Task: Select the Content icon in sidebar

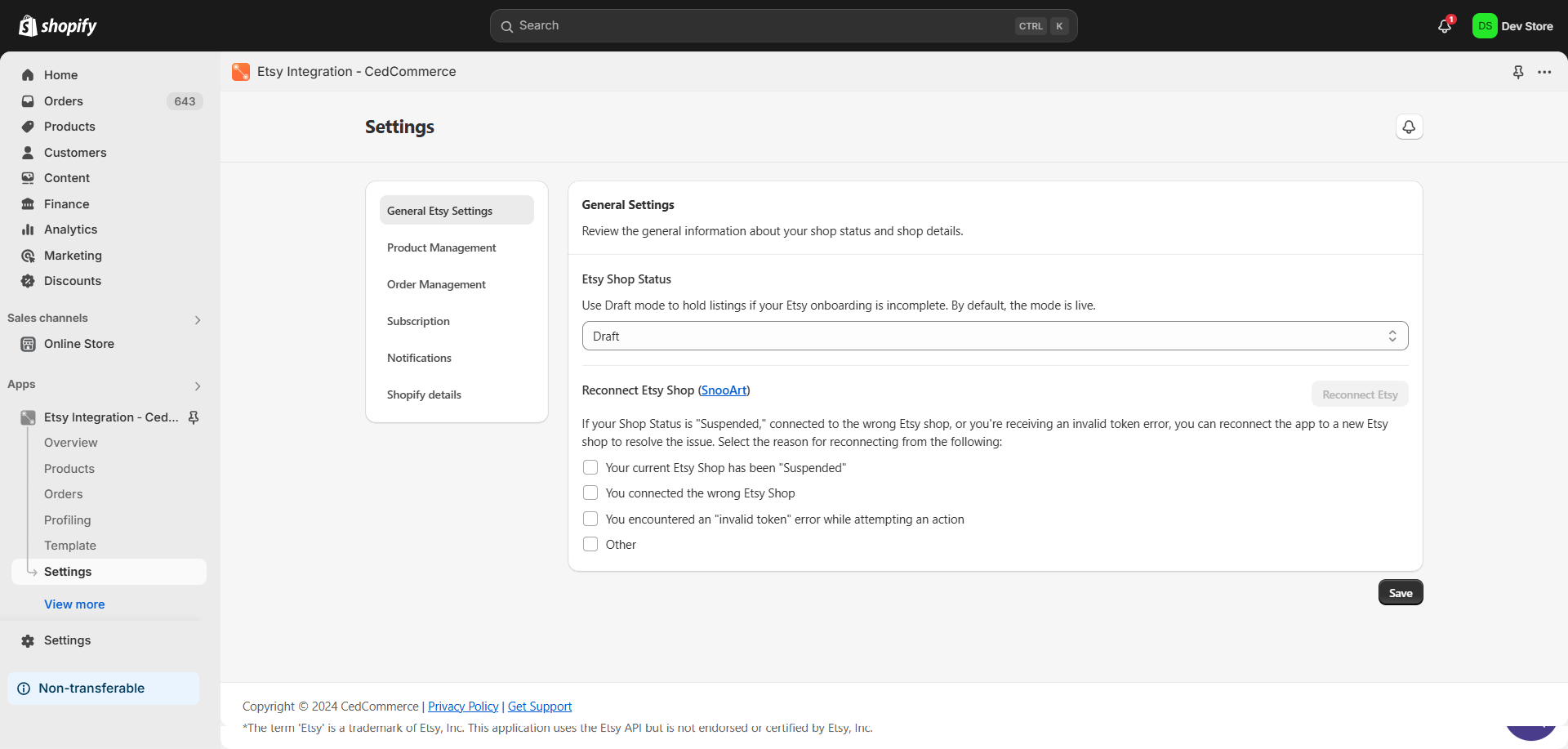Action: click(x=28, y=178)
